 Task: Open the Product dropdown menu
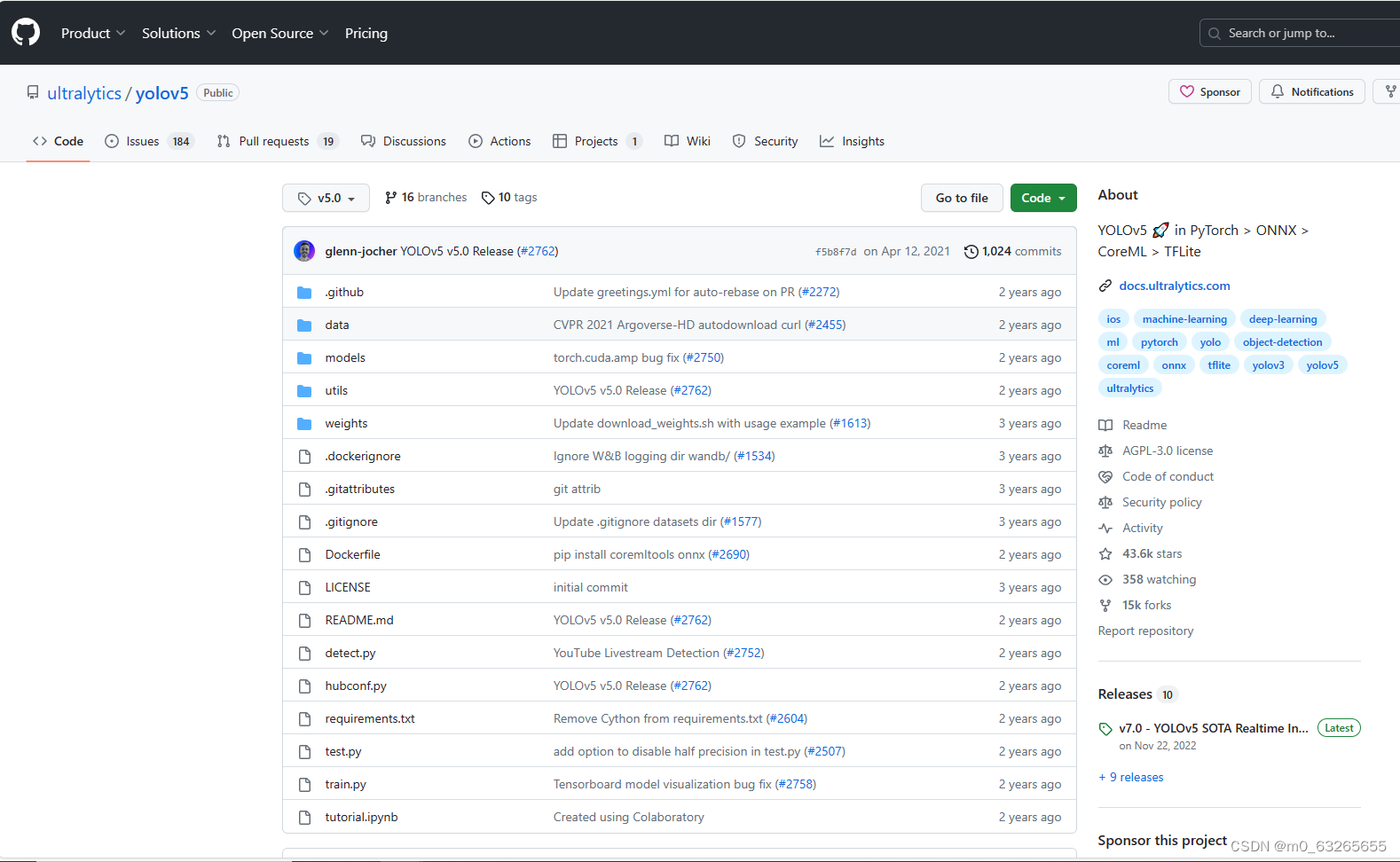(93, 33)
